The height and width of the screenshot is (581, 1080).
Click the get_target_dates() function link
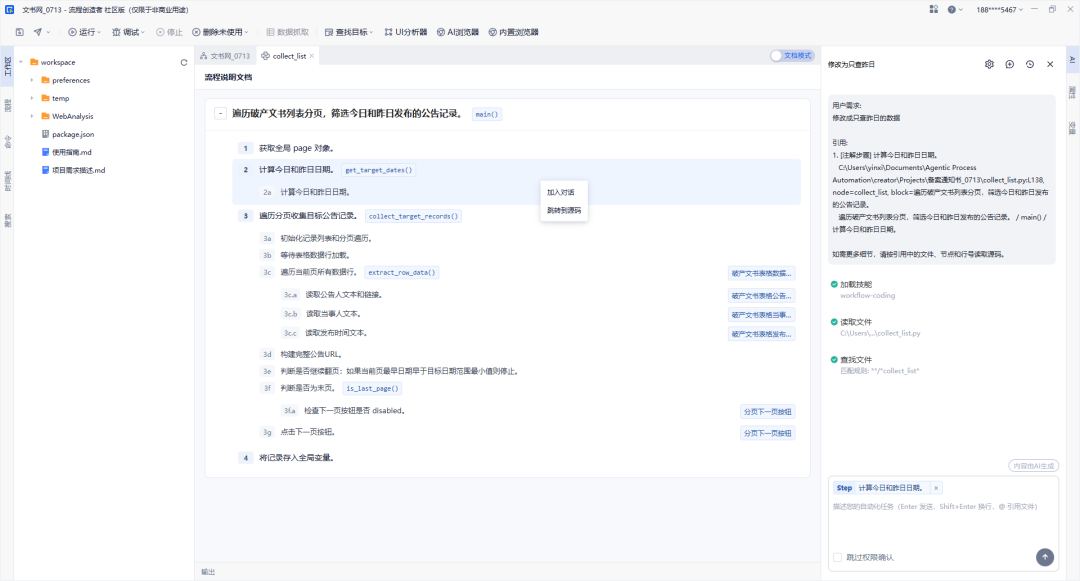[378, 170]
